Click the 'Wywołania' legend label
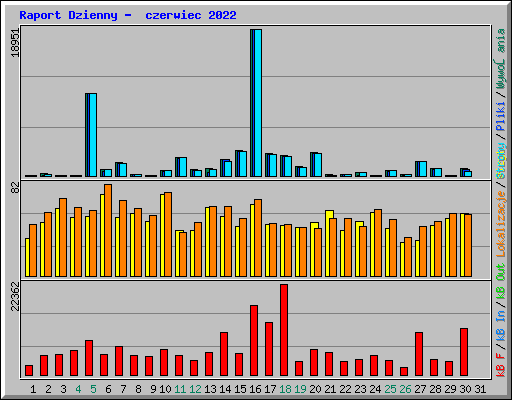The height and width of the screenshot is (400, 512). [x=501, y=59]
